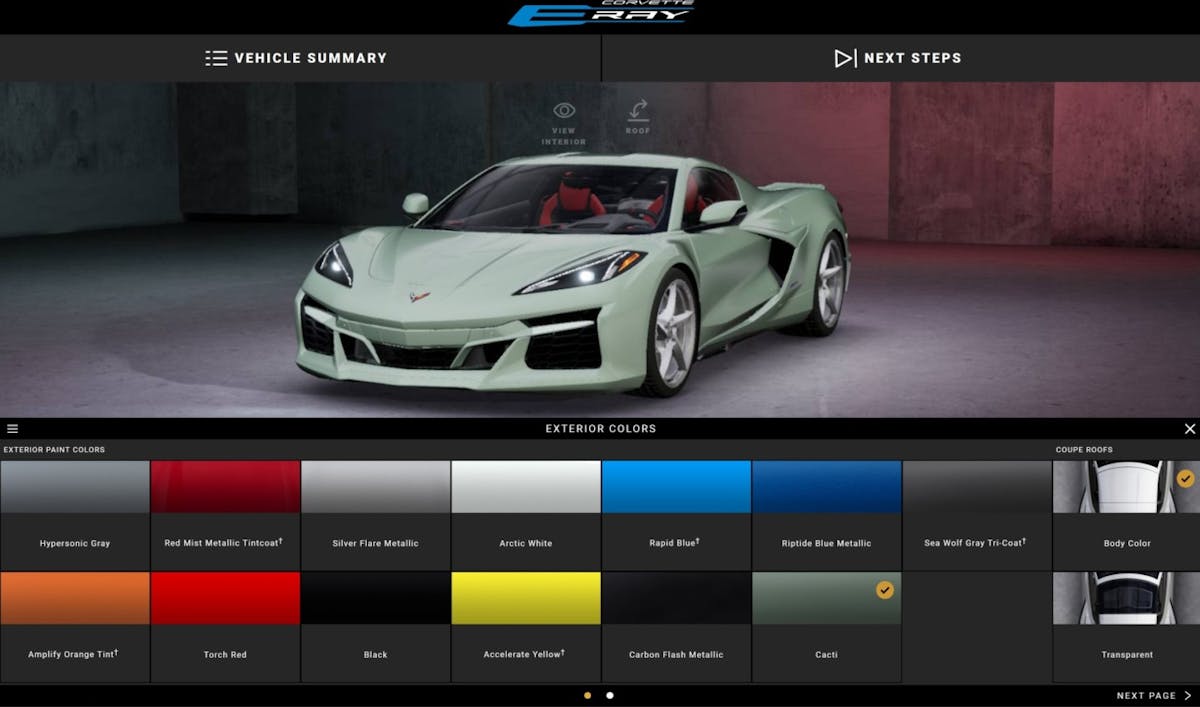This screenshot has width=1200, height=707.
Task: Pick Amplify Orange Tint color
Action: [x=75, y=626]
